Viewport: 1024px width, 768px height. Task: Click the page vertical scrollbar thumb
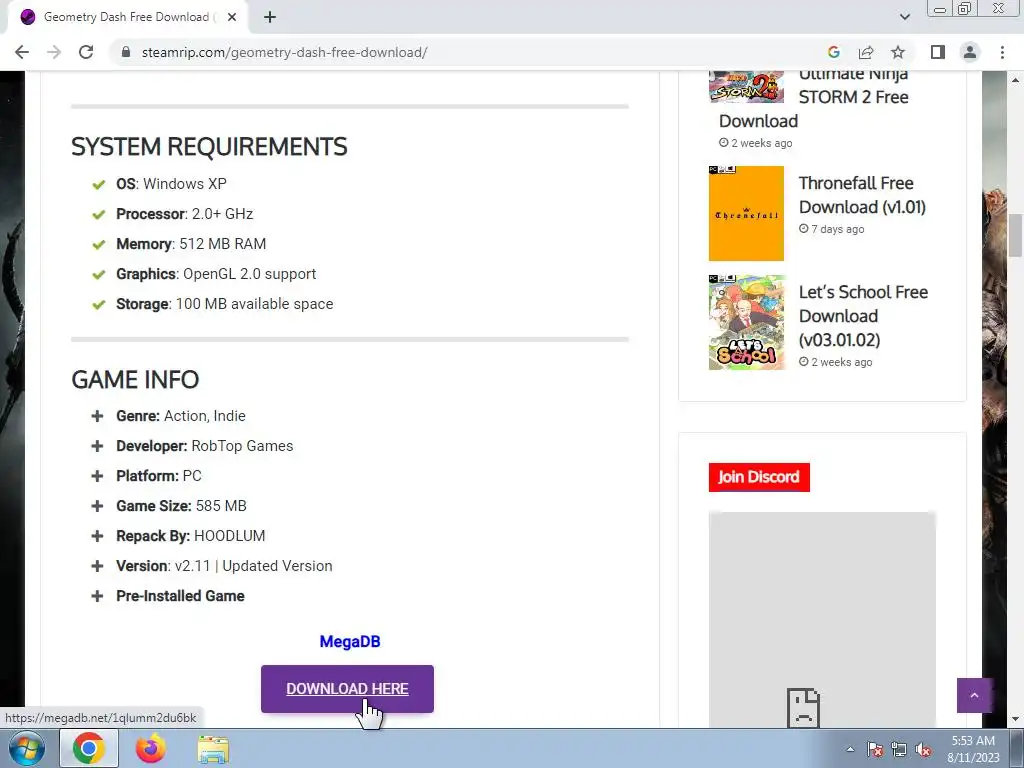click(x=1015, y=235)
